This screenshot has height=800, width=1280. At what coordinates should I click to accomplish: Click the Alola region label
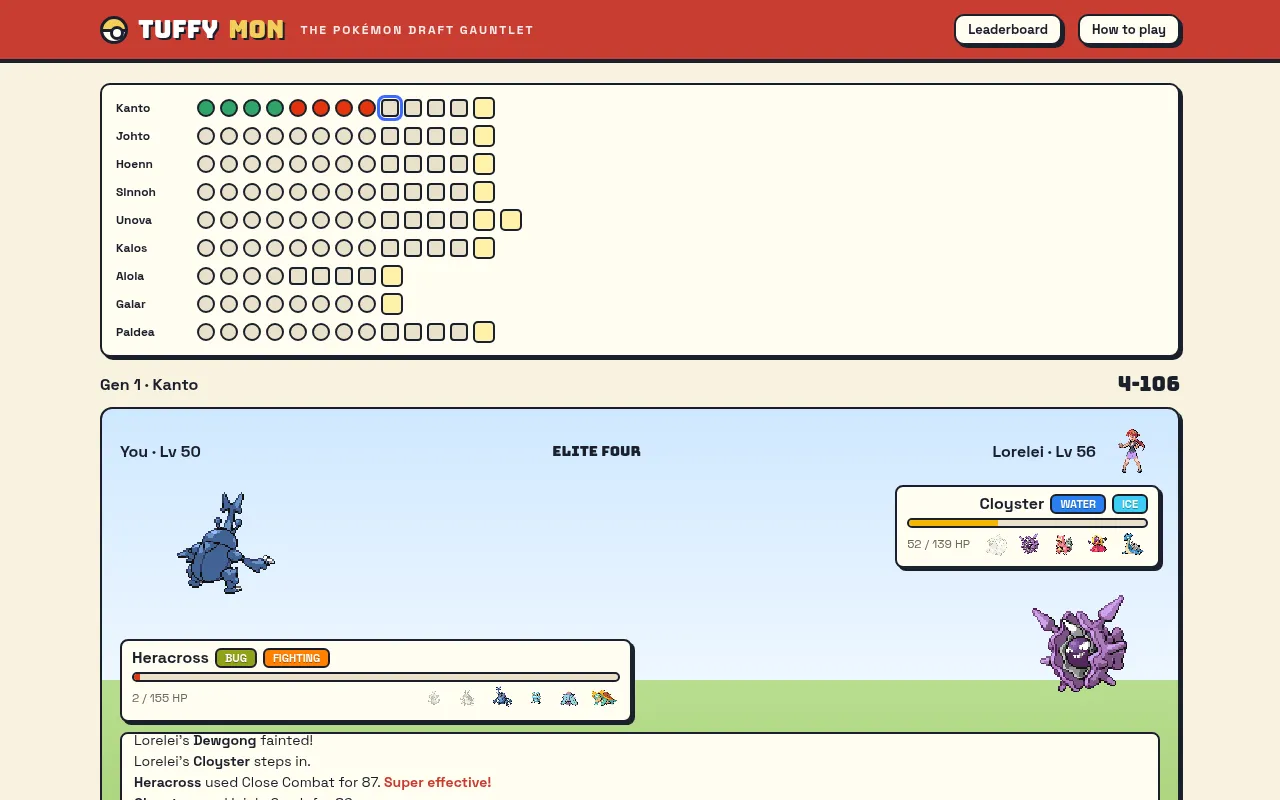[x=130, y=276]
